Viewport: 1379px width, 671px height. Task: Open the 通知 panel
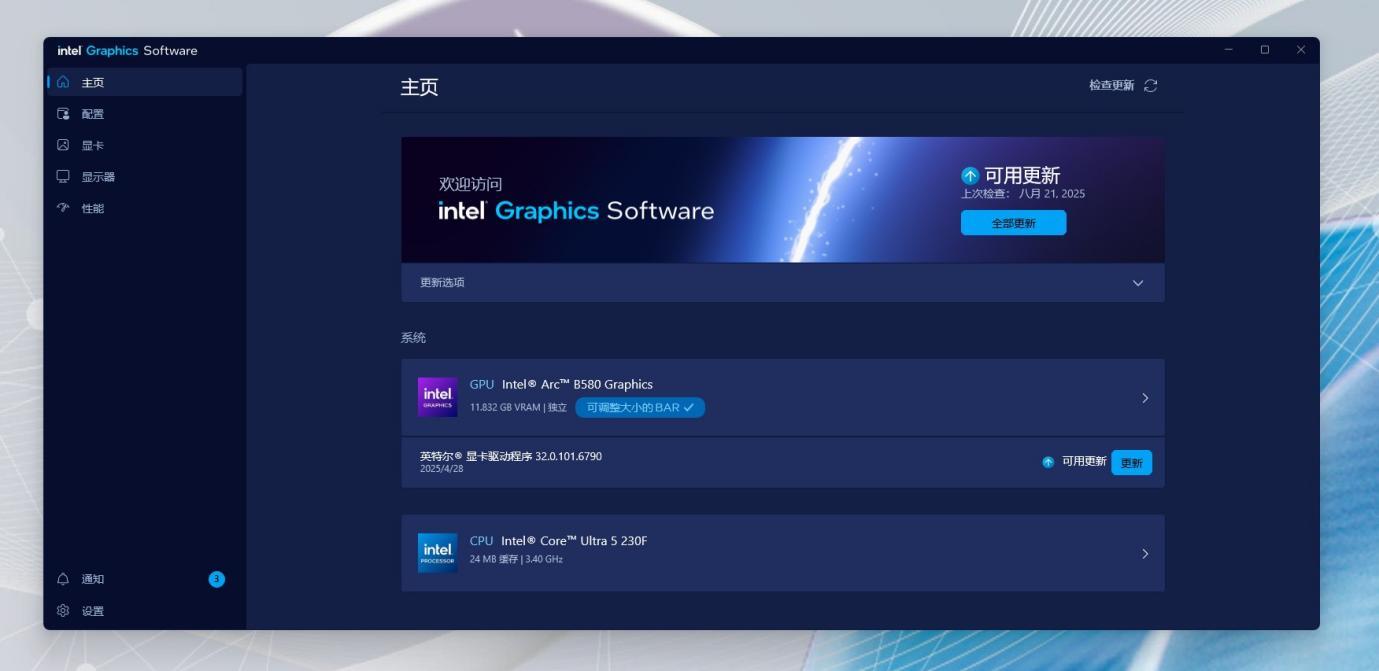click(x=145, y=579)
